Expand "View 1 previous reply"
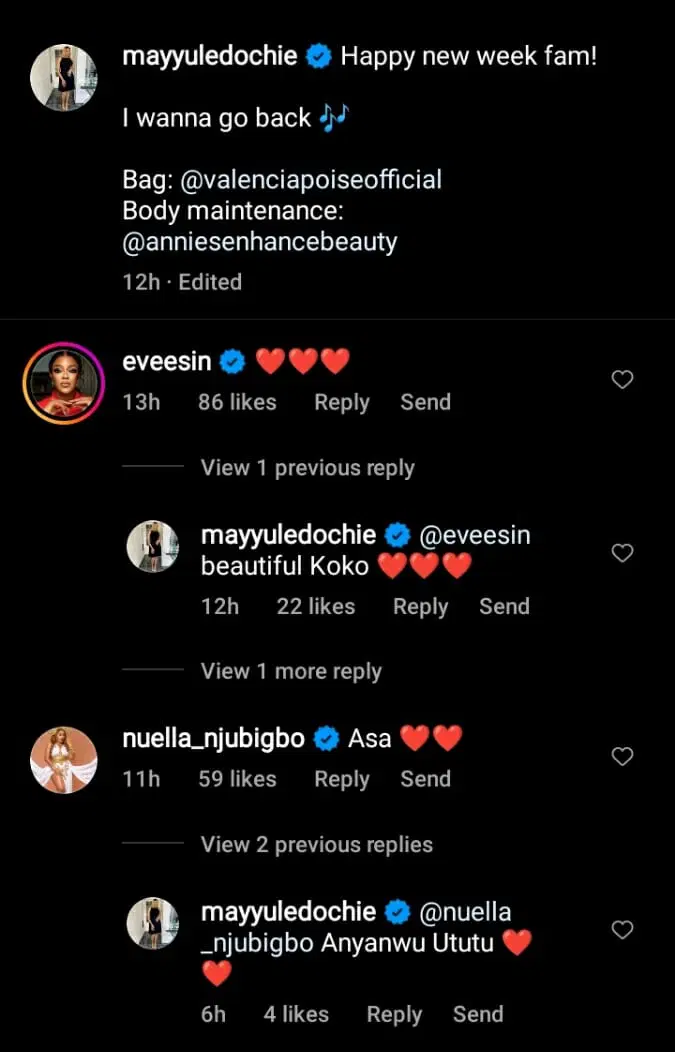 click(307, 468)
